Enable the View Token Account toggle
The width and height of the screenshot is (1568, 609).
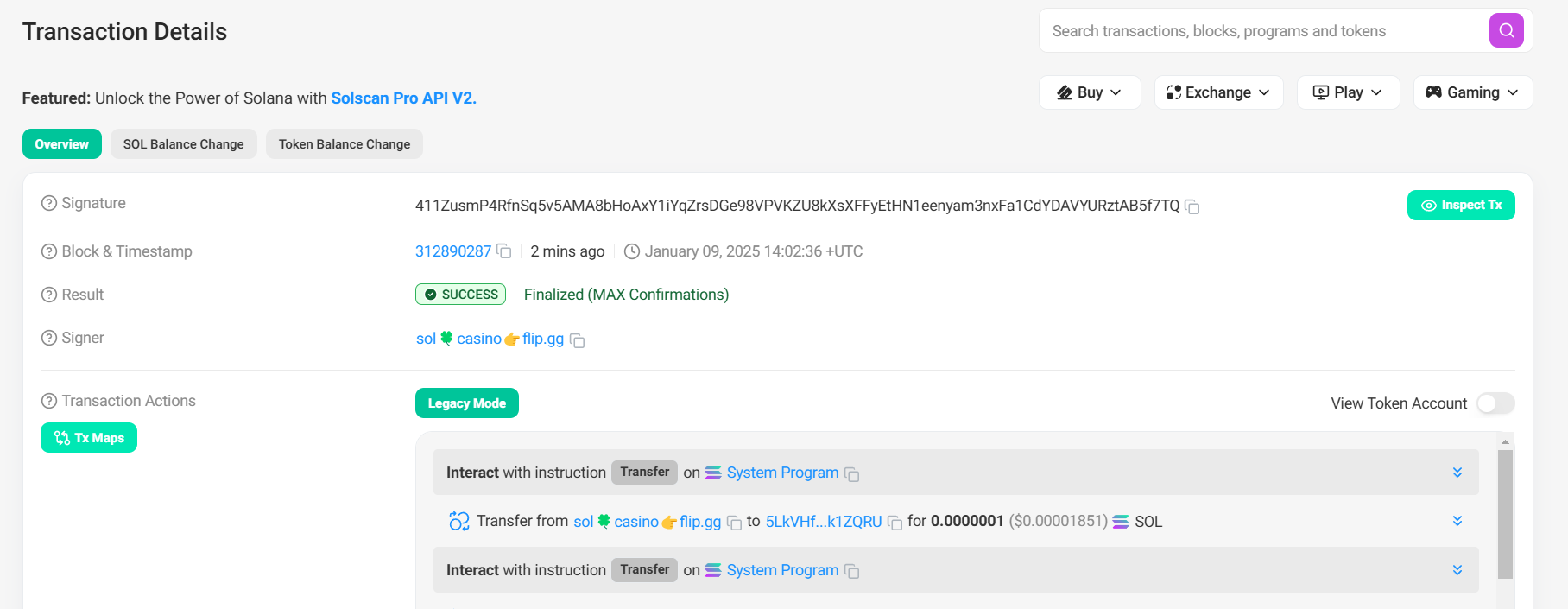pos(1495,403)
